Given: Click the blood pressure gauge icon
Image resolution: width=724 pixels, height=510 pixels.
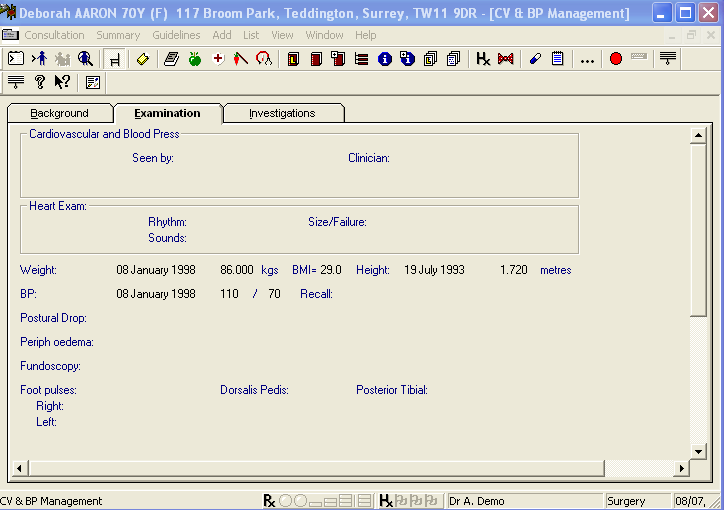Looking at the screenshot, I should tap(263, 59).
